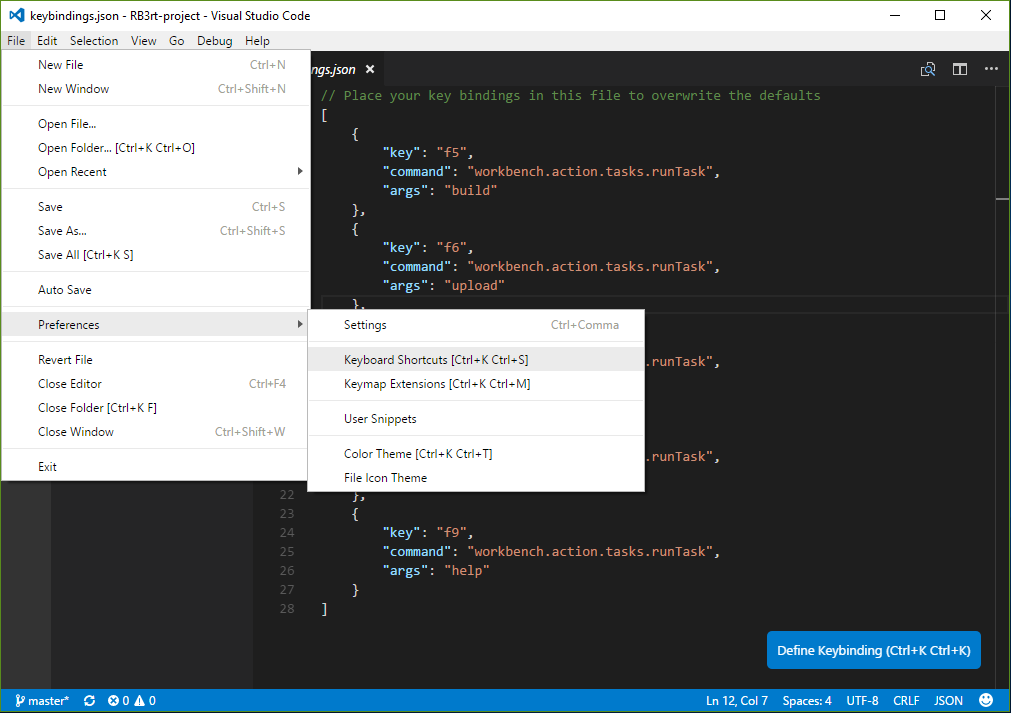Click the split editor icon
Image resolution: width=1011 pixels, height=713 pixels.
[960, 69]
